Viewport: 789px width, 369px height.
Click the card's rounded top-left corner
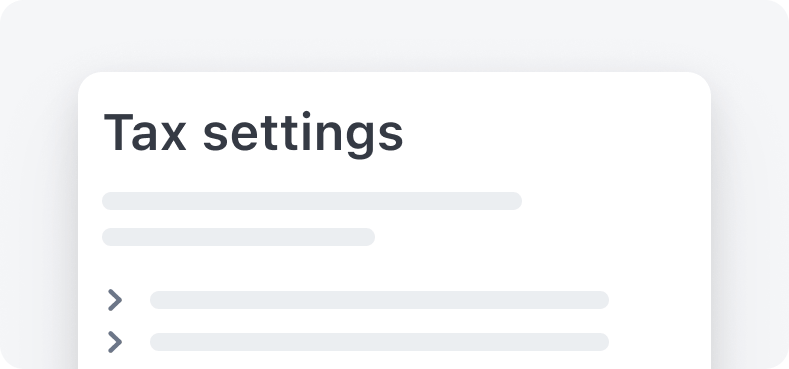point(90,84)
